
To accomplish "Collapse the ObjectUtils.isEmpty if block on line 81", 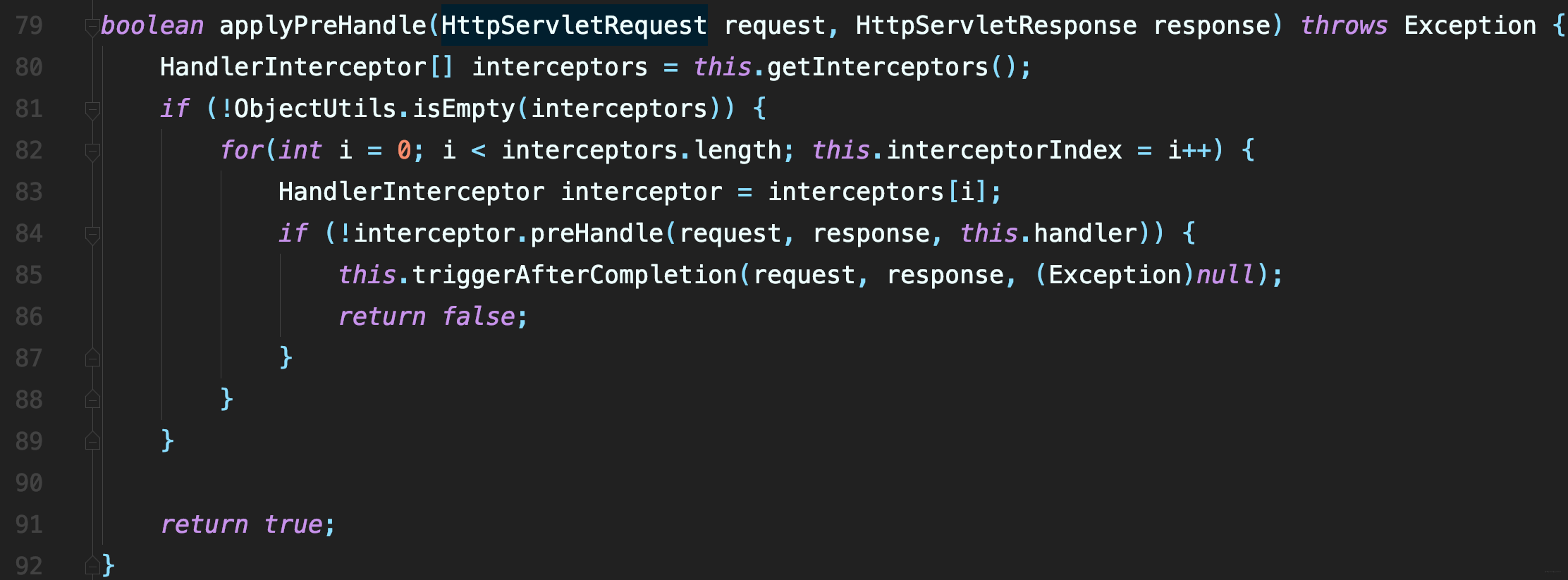I will pos(92,109).
